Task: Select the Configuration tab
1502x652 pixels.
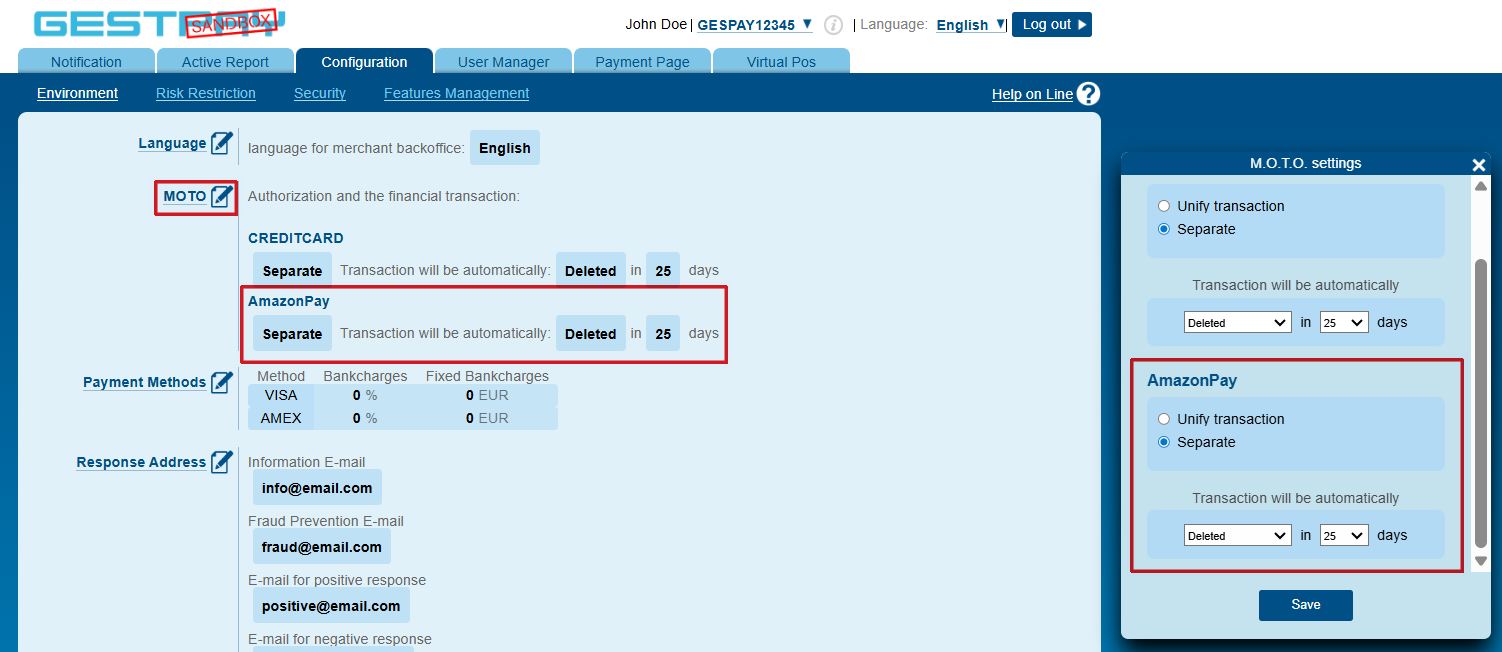Action: tap(364, 61)
